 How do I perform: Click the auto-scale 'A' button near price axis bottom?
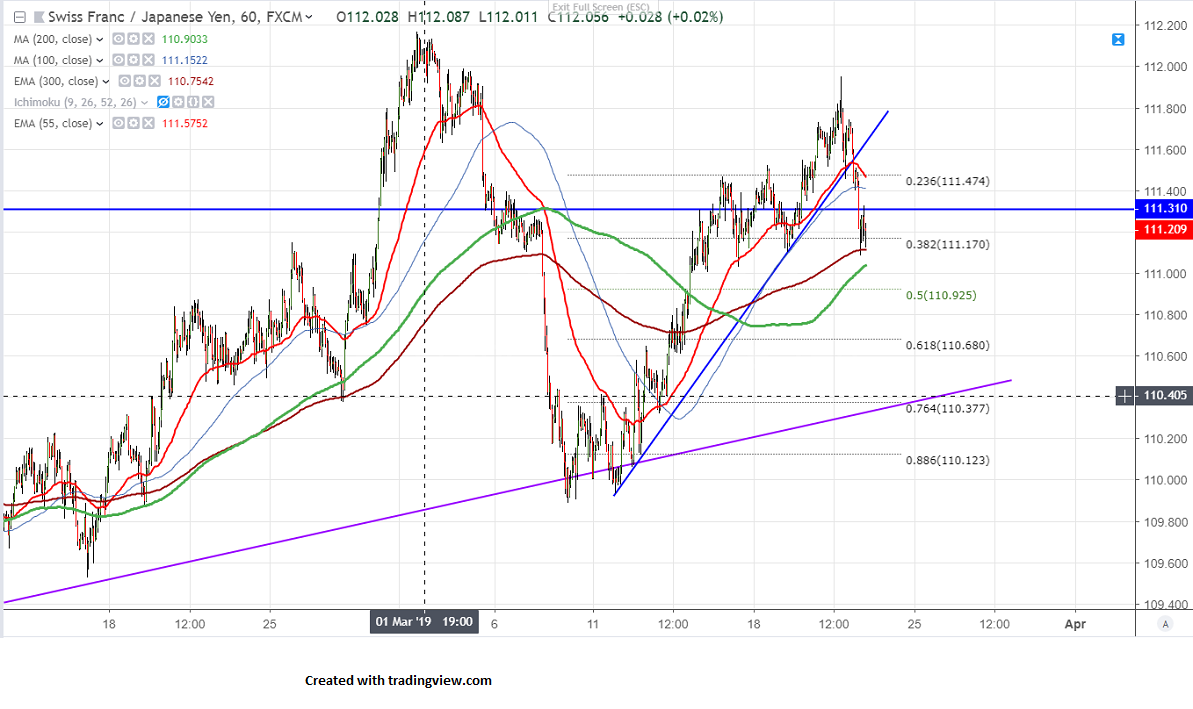1165,624
